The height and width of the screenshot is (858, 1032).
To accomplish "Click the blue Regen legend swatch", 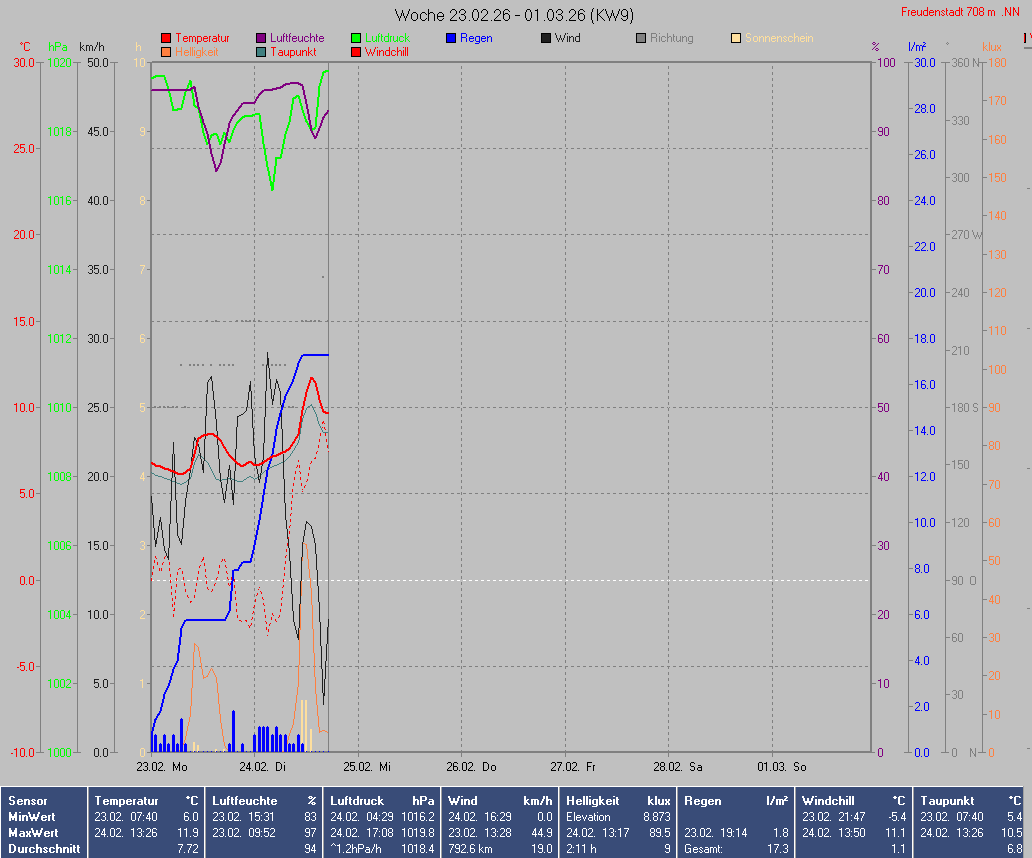I will point(451,39).
